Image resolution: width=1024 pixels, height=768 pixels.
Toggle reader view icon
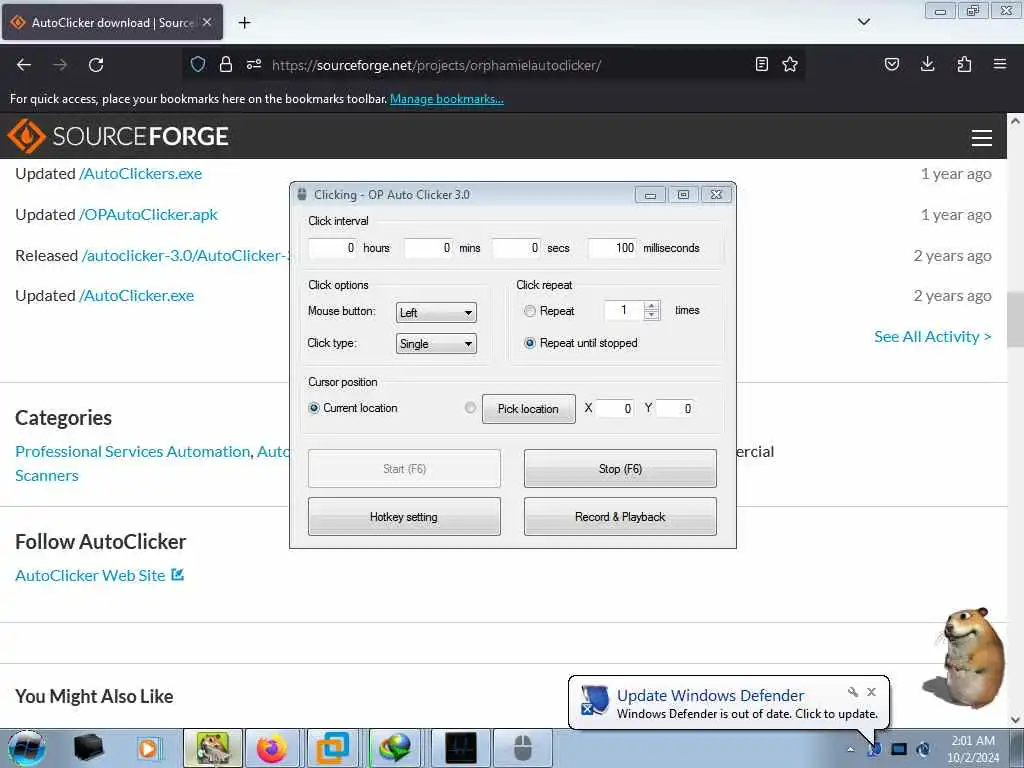point(761,64)
